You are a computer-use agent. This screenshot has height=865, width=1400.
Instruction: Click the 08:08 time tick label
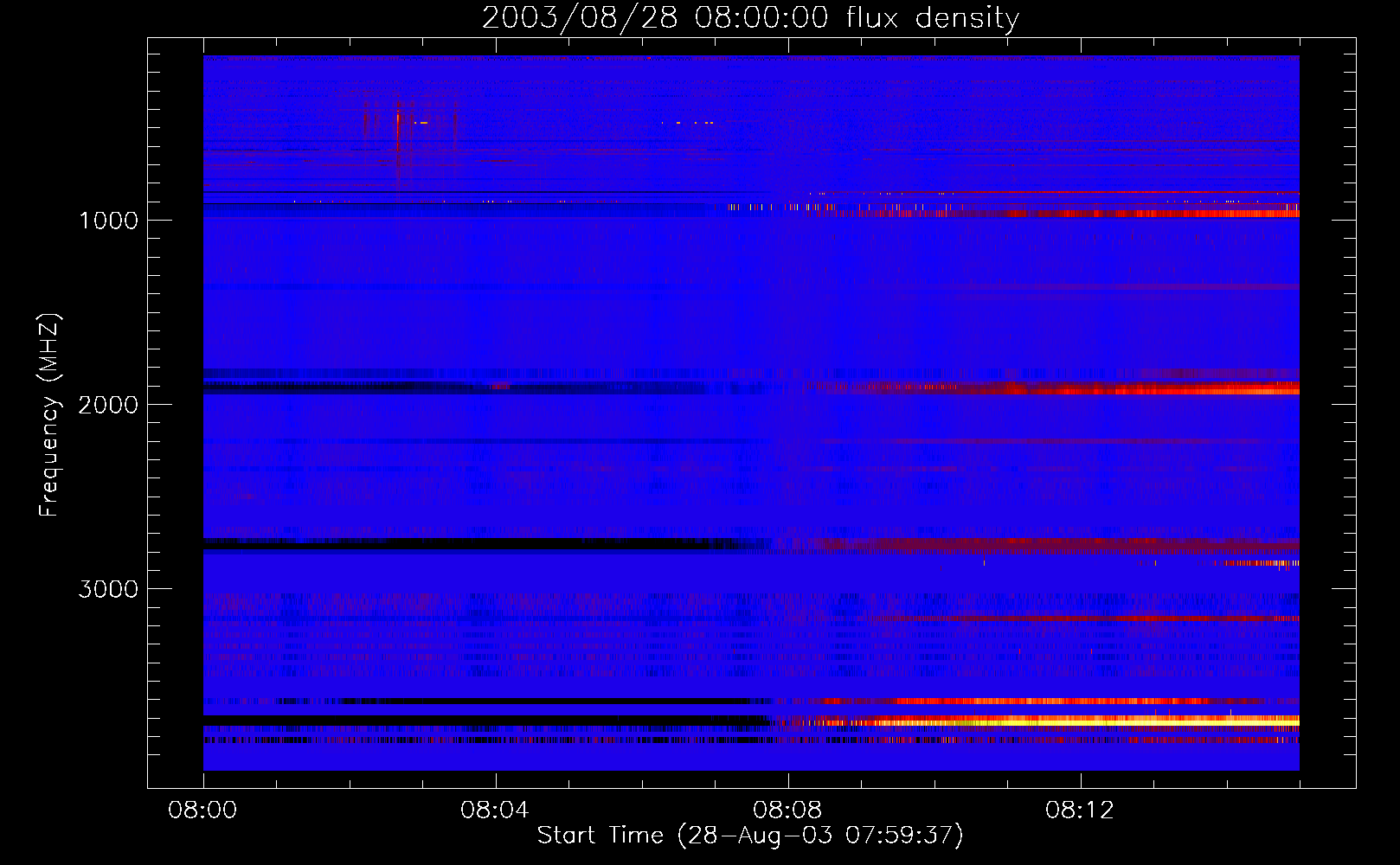pyautogui.click(x=787, y=811)
